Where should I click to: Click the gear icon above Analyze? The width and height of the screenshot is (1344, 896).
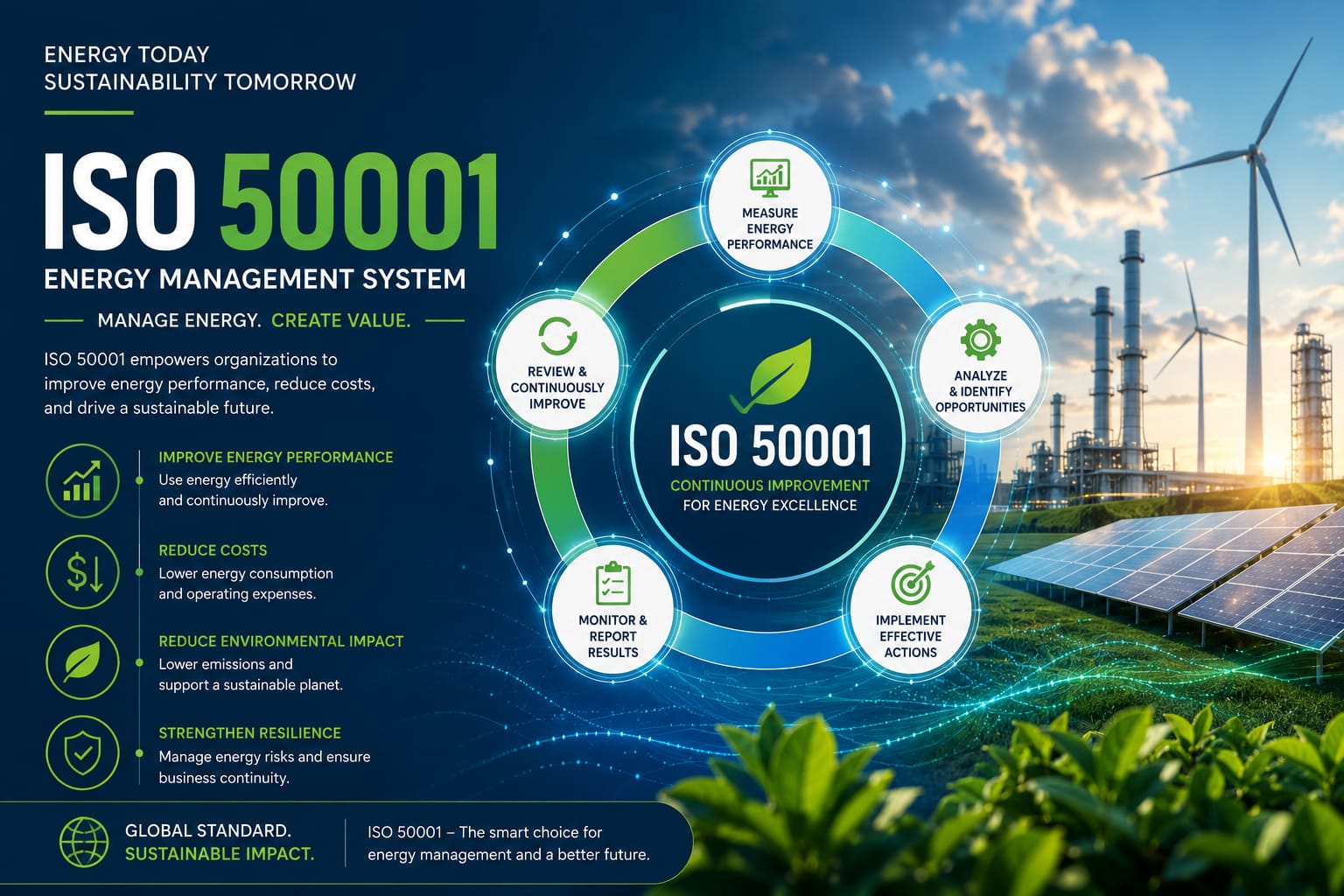(x=980, y=339)
